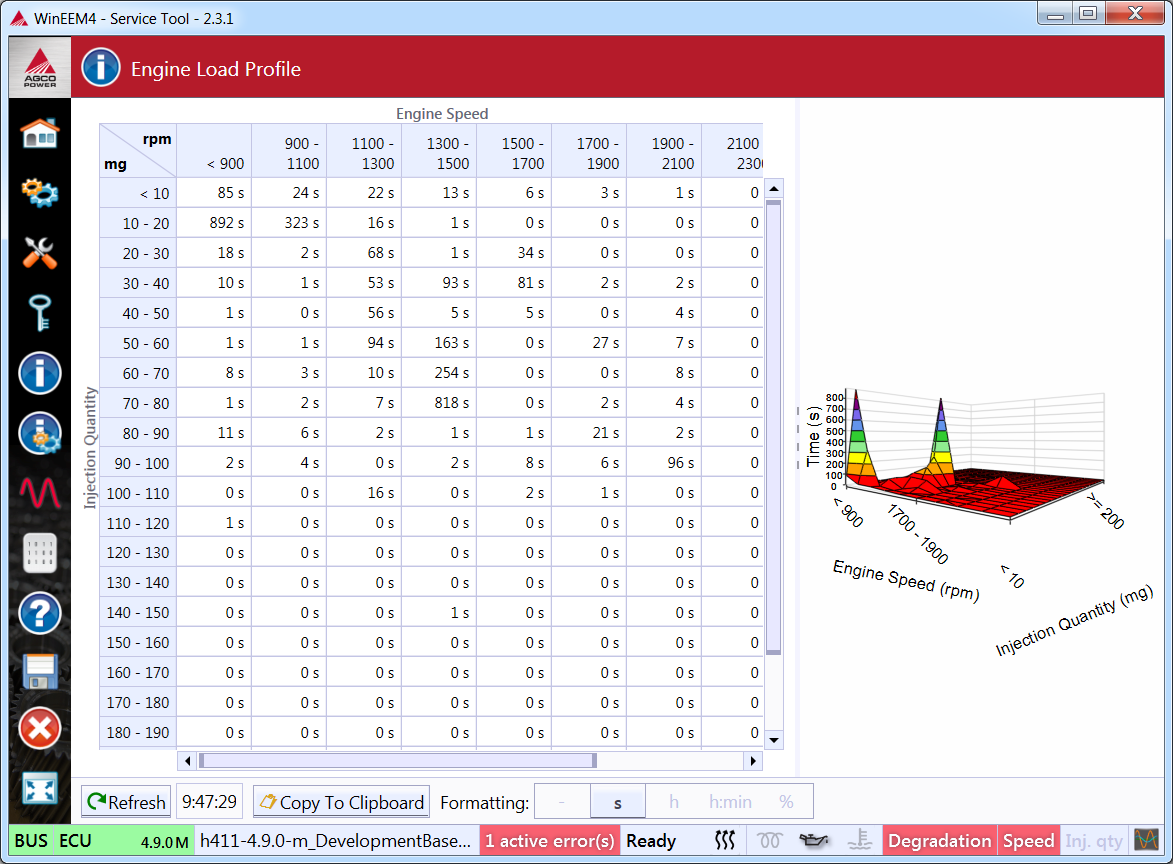1173x864 pixels.
Task: Toggle fullscreen with the expand arrows icon
Action: 40,789
